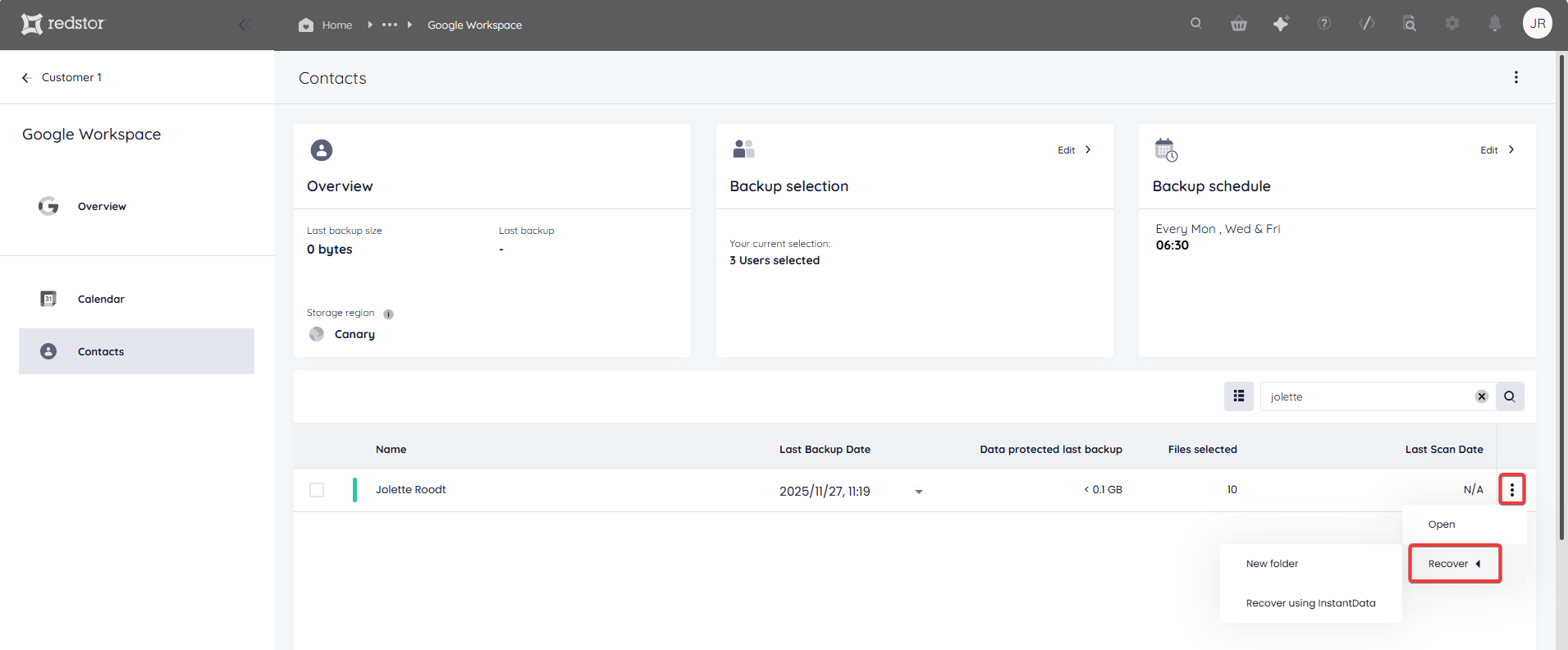The height and width of the screenshot is (650, 1568).
Task: Open the help question mark icon
Action: pos(1324,24)
